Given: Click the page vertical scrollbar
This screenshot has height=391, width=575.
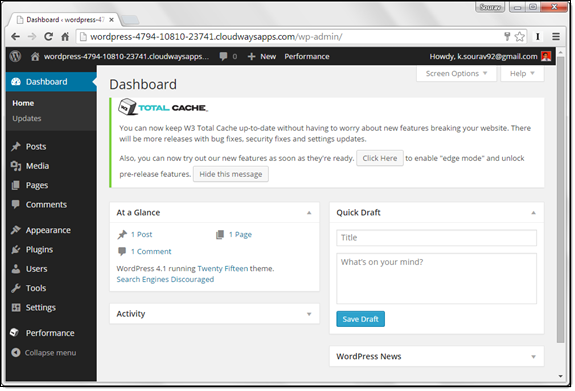Looking at the screenshot, I should tap(560, 200).
